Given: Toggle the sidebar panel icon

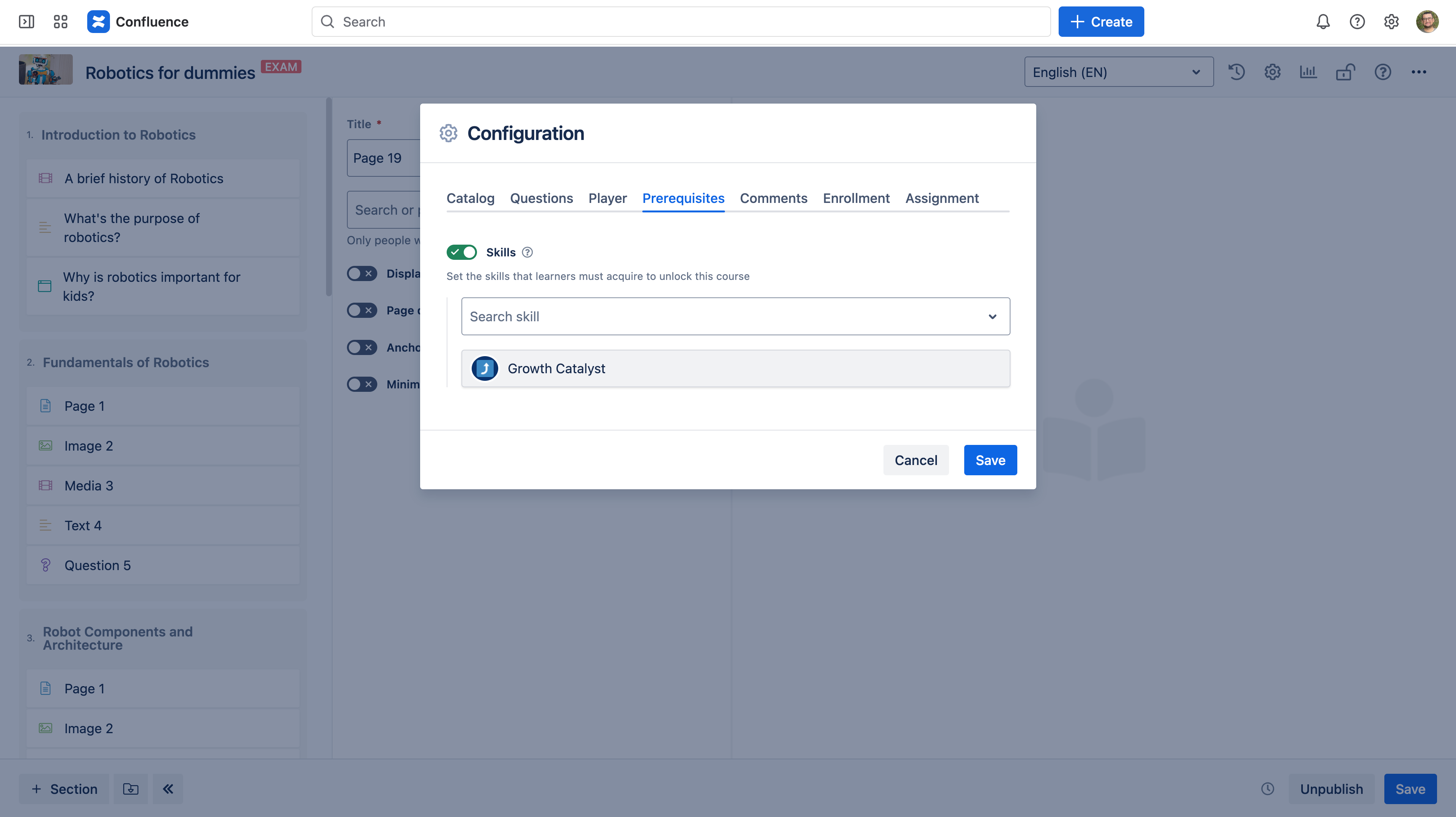Looking at the screenshot, I should point(27,22).
